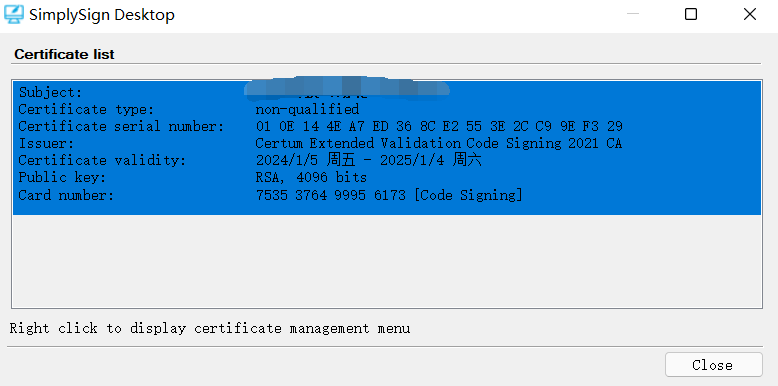The width and height of the screenshot is (778, 386).
Task: Click the certificate validity date range
Action: pos(369,160)
